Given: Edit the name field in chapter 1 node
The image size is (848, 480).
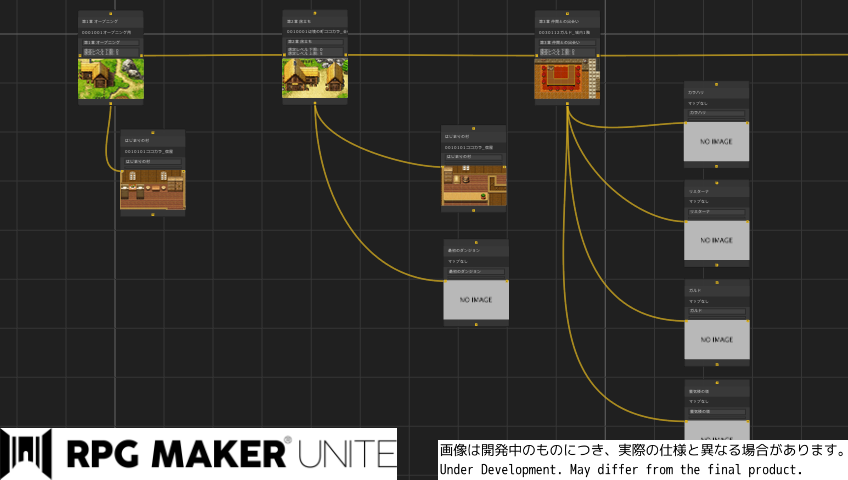Looking at the screenshot, I should [x=111, y=42].
